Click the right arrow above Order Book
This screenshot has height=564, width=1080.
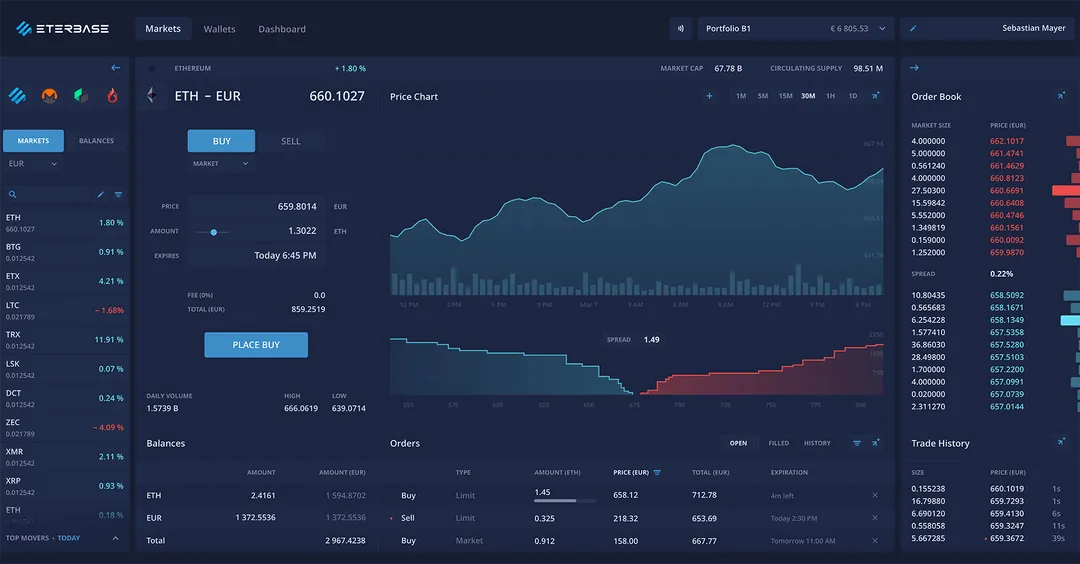914,67
